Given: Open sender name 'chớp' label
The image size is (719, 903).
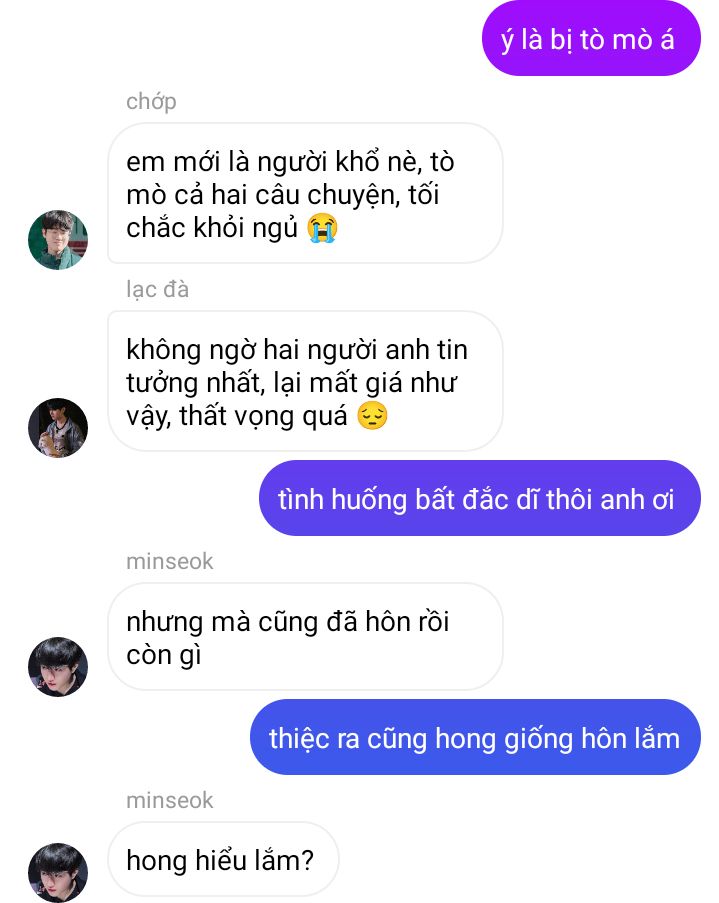Looking at the screenshot, I should point(151,101).
